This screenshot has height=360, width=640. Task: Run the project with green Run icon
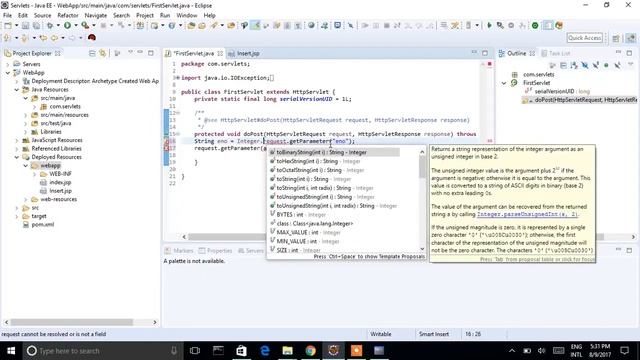[x=67, y=26]
